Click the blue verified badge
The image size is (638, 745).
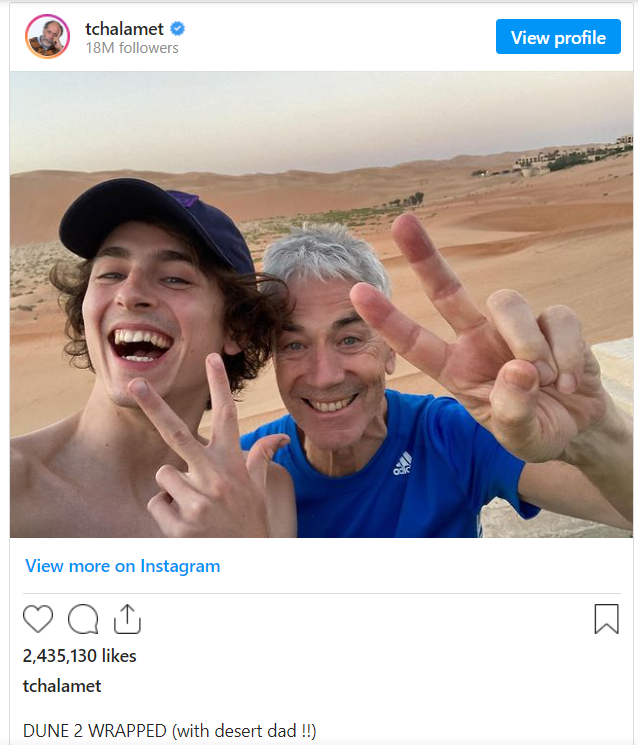pos(180,29)
